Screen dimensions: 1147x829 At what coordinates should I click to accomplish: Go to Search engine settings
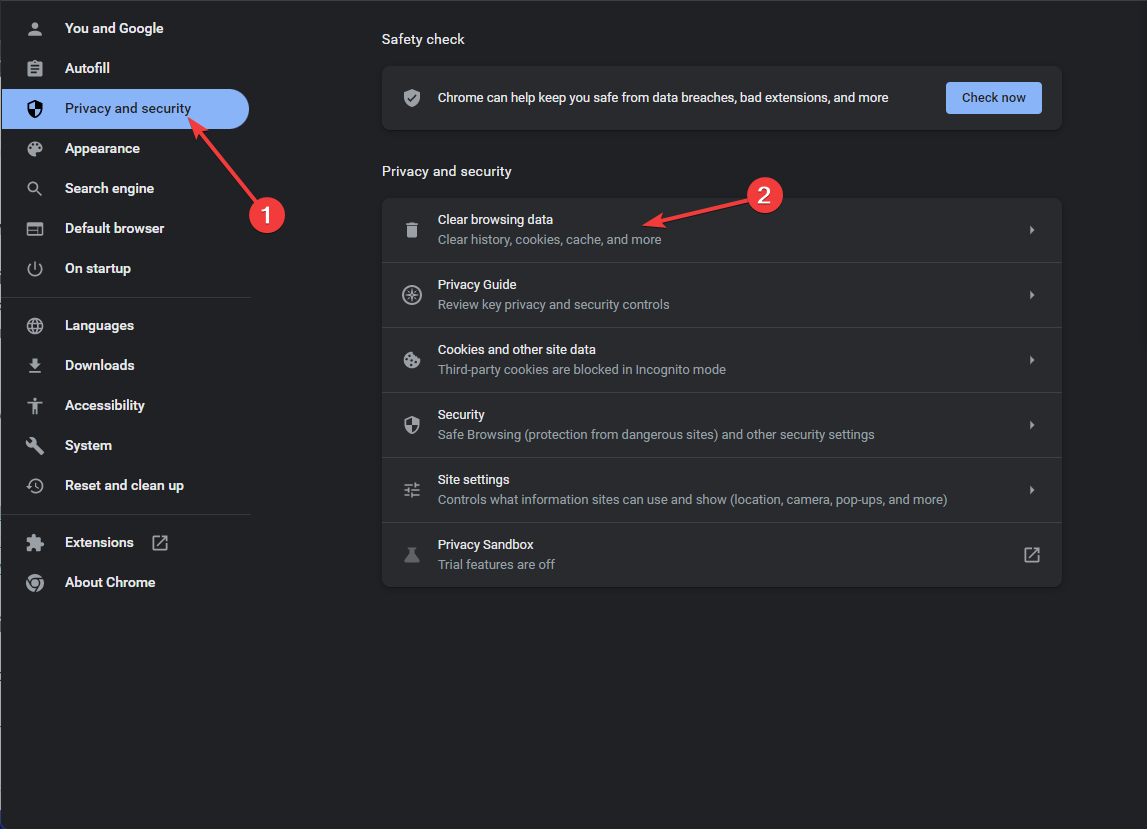pos(109,189)
